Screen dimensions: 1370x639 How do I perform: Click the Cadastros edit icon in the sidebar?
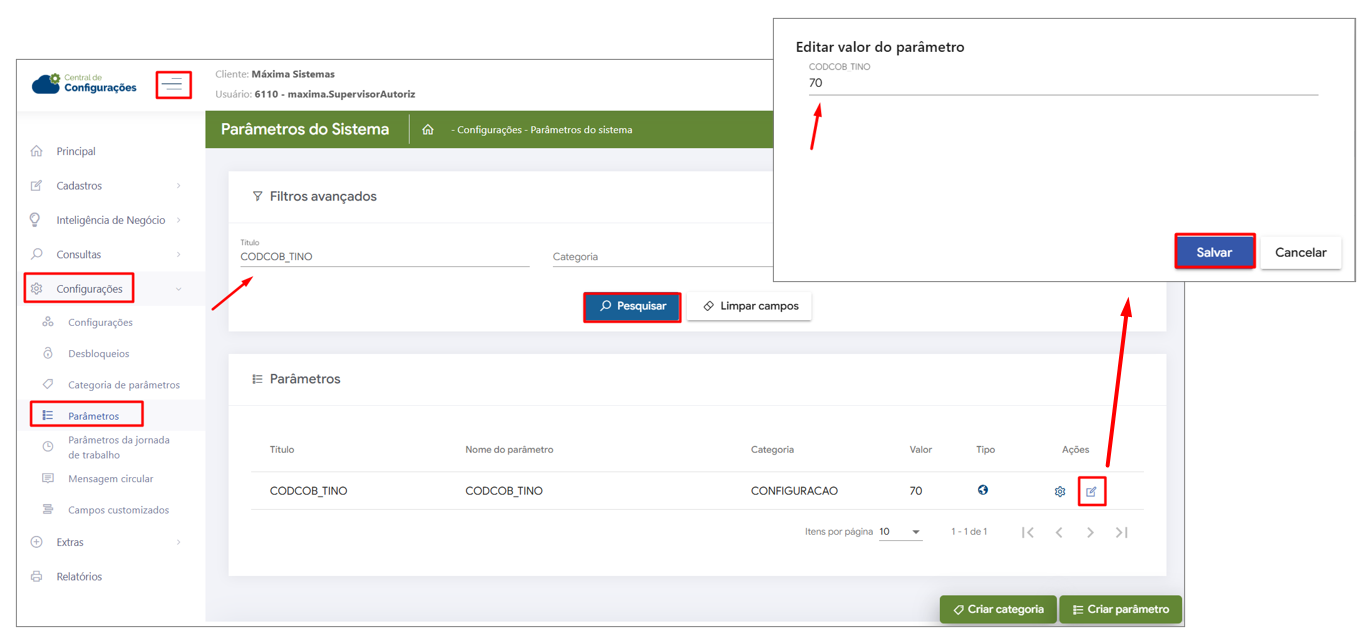[37, 186]
